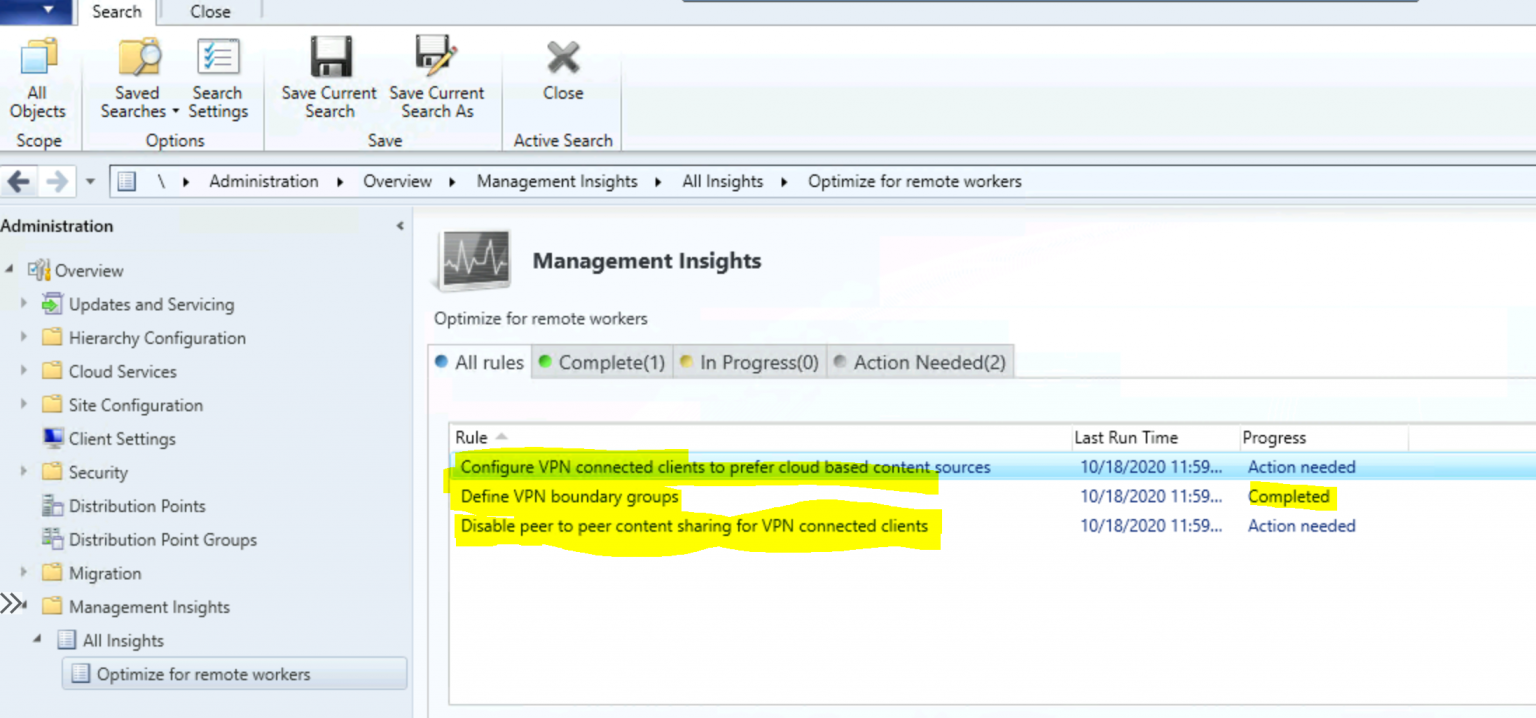This screenshot has height=718, width=1536.
Task: Click the Search ribbon tab
Action: [x=116, y=12]
